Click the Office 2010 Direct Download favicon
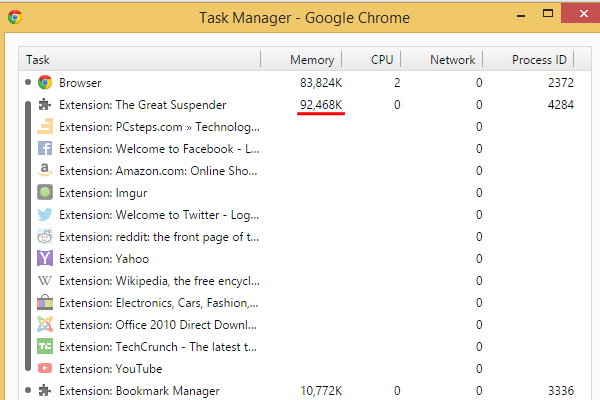600x400 pixels. tap(45, 324)
